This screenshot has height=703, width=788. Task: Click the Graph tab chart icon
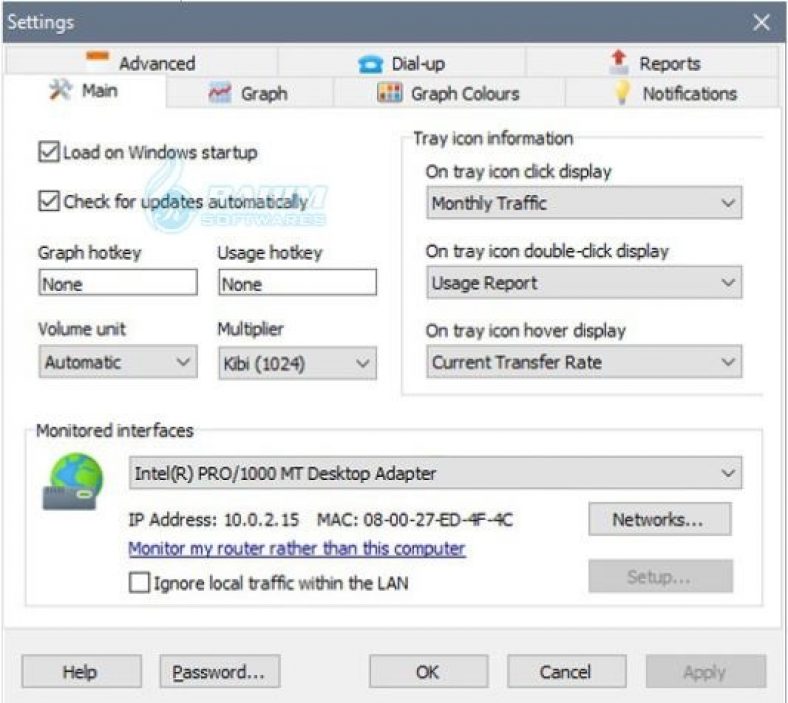220,93
